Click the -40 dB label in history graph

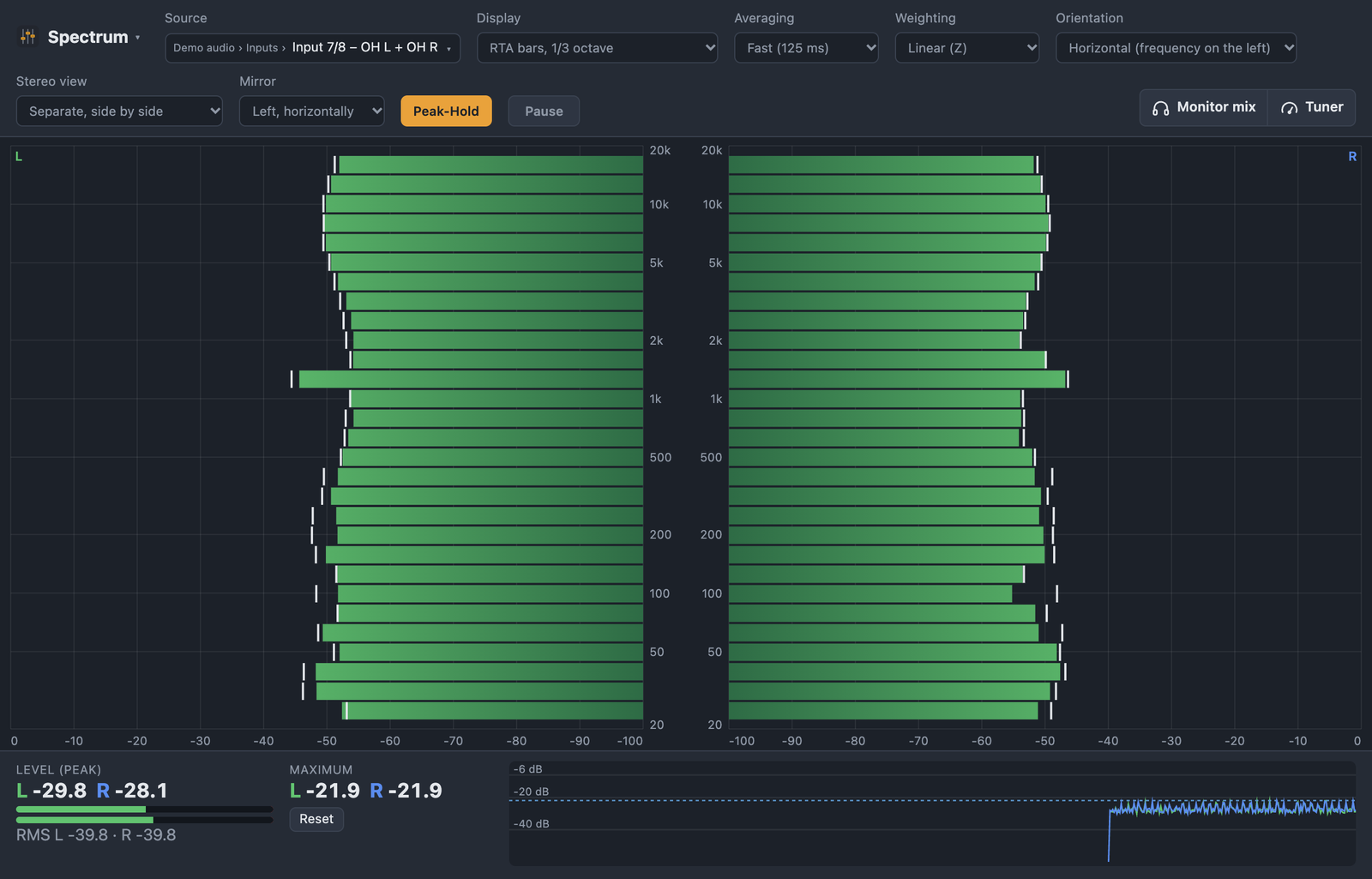tap(532, 824)
